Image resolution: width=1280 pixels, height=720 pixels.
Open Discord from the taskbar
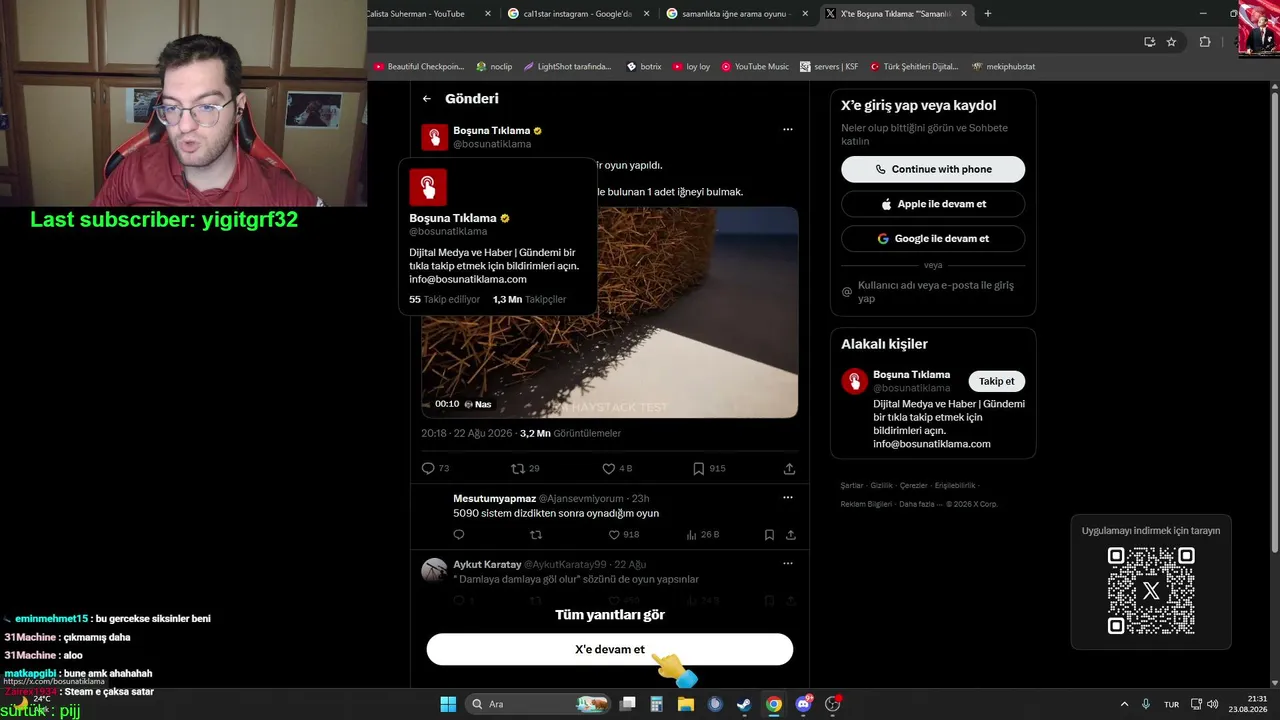(803, 704)
